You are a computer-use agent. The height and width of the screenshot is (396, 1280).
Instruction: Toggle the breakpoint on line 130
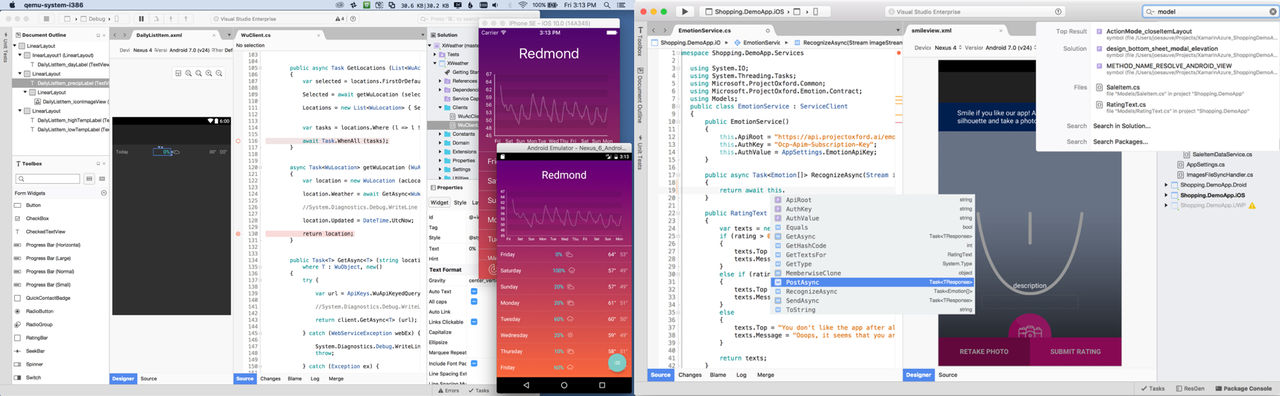(238, 233)
